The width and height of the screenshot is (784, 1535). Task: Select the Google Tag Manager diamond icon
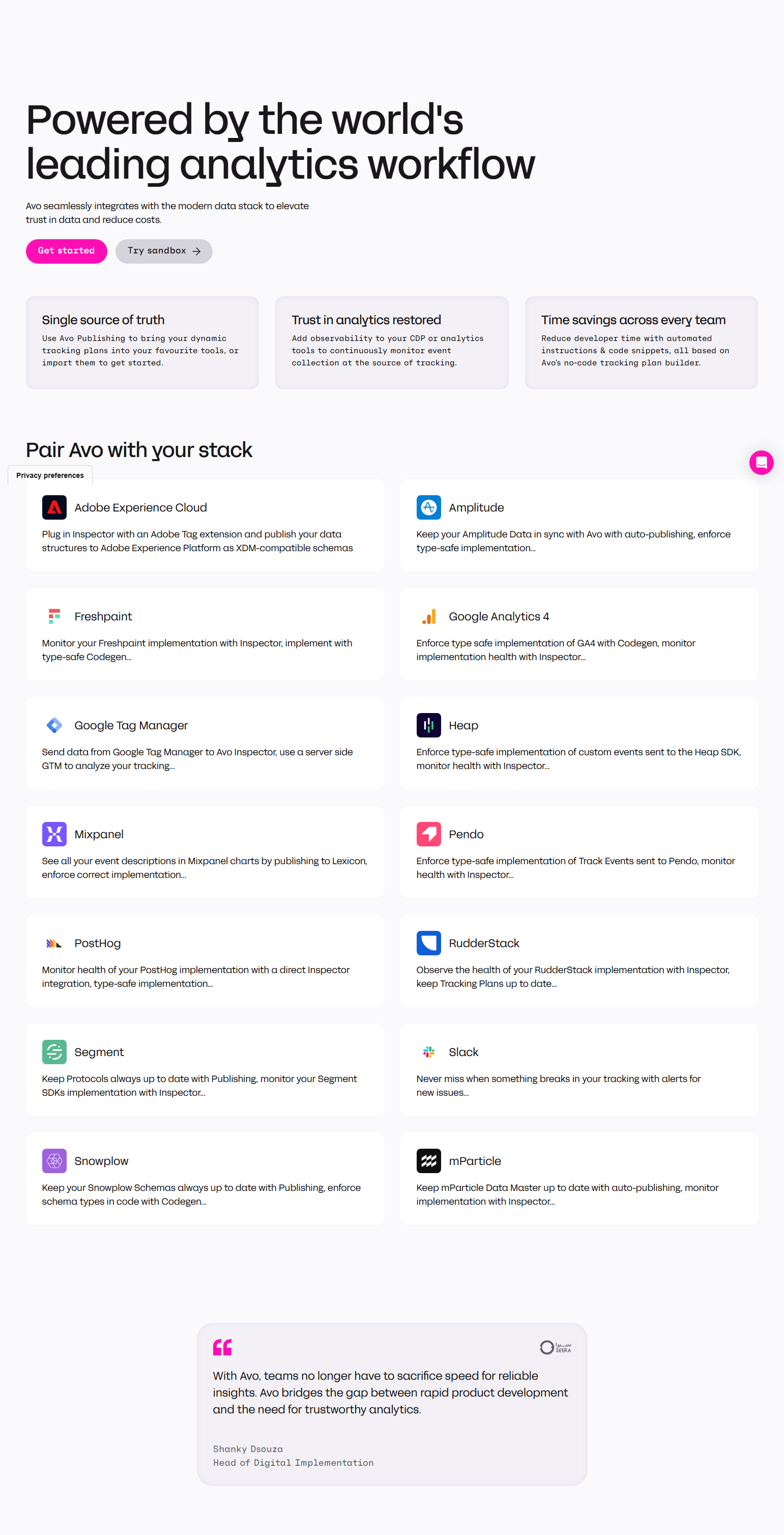[x=55, y=725]
